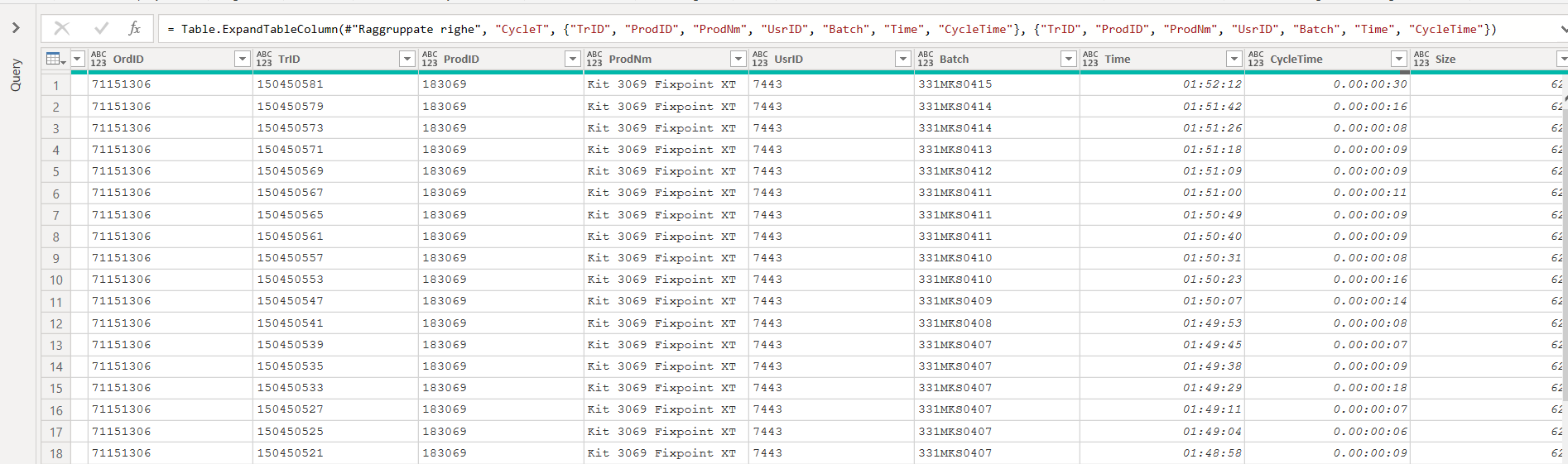Select row number 18
Screen dimensions: 1568x464
pyautogui.click(x=56, y=453)
